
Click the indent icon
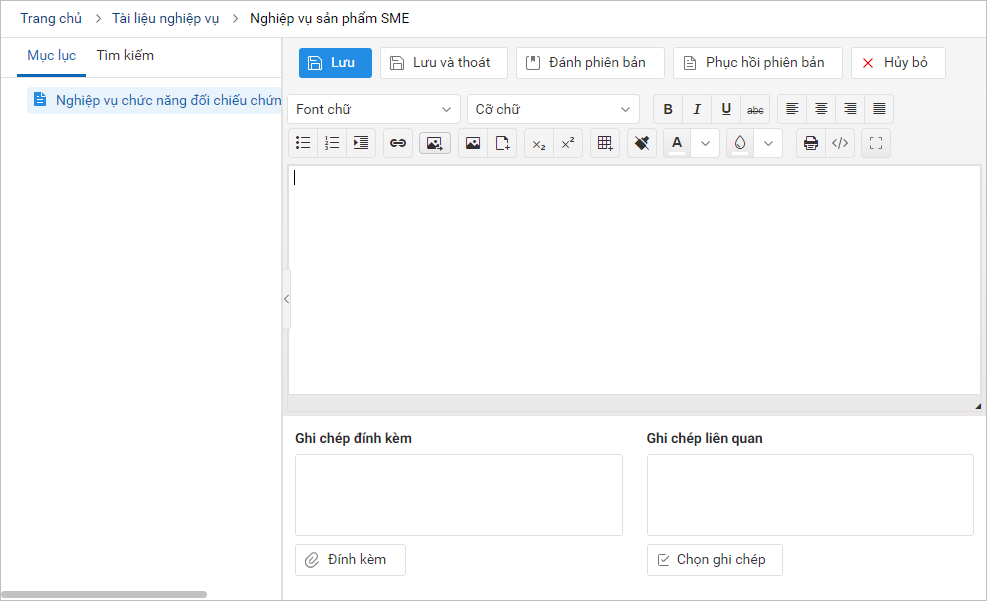pyautogui.click(x=361, y=143)
